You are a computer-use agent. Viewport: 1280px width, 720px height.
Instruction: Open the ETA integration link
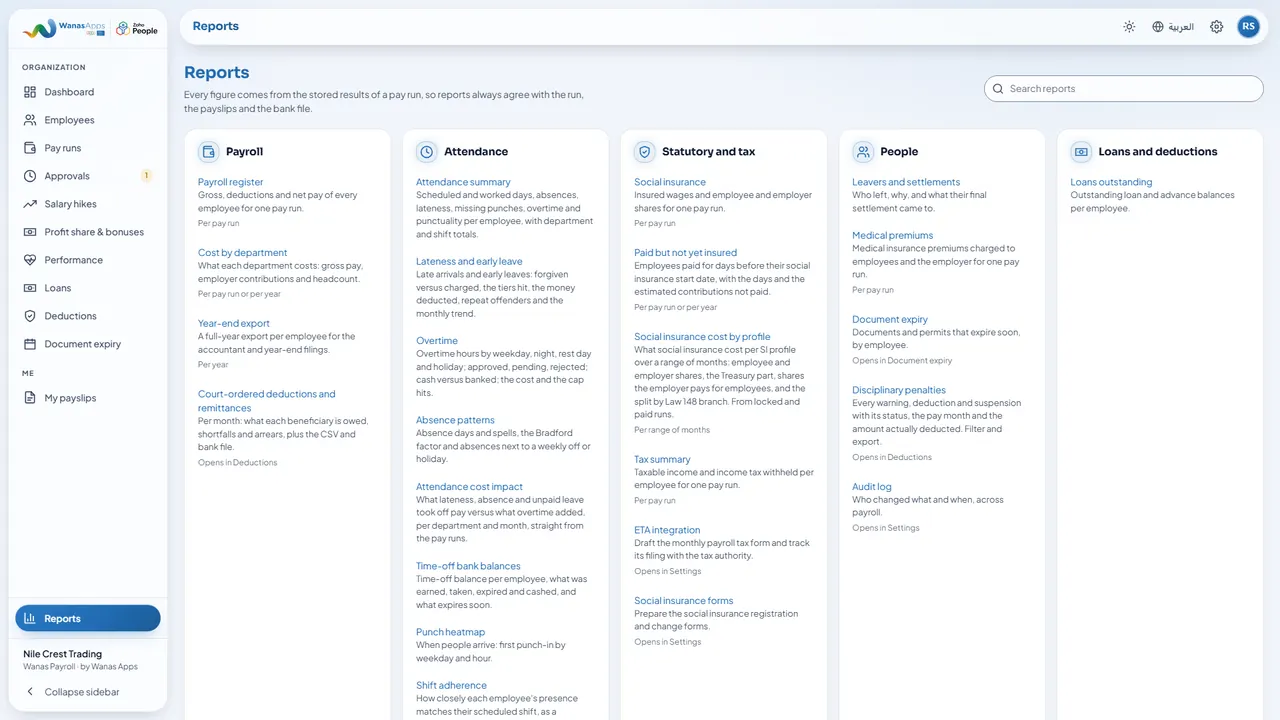667,530
